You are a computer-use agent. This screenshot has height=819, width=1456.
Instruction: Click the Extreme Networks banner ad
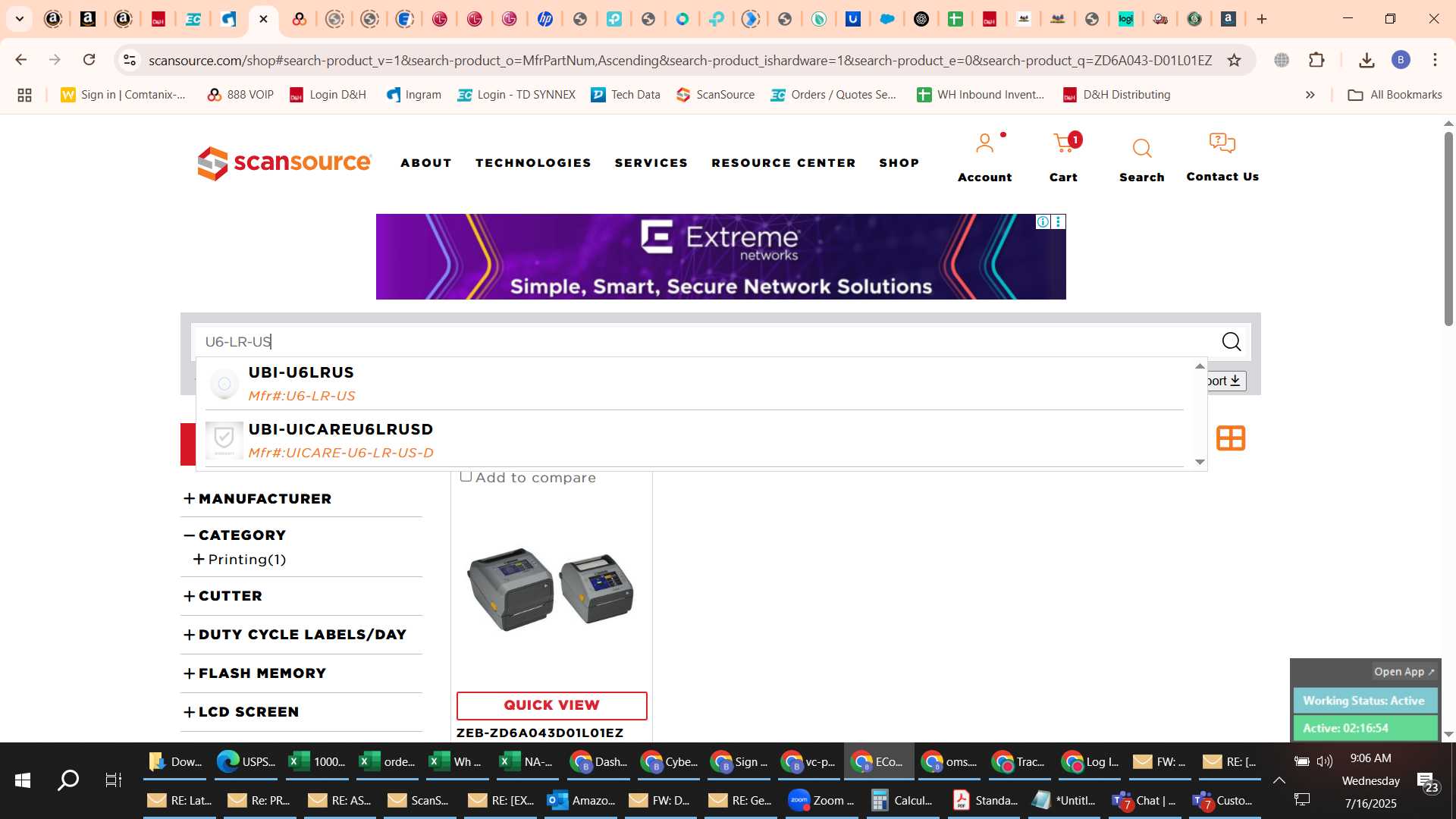pyautogui.click(x=720, y=256)
